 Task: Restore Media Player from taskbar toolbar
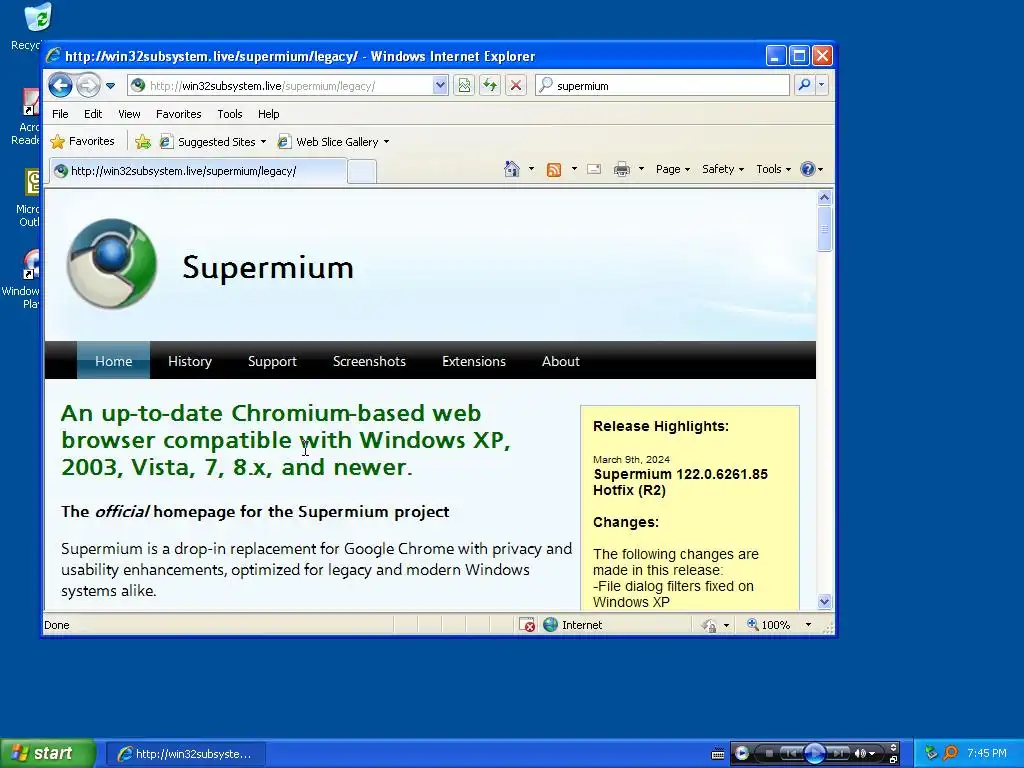pyautogui.click(x=893, y=759)
